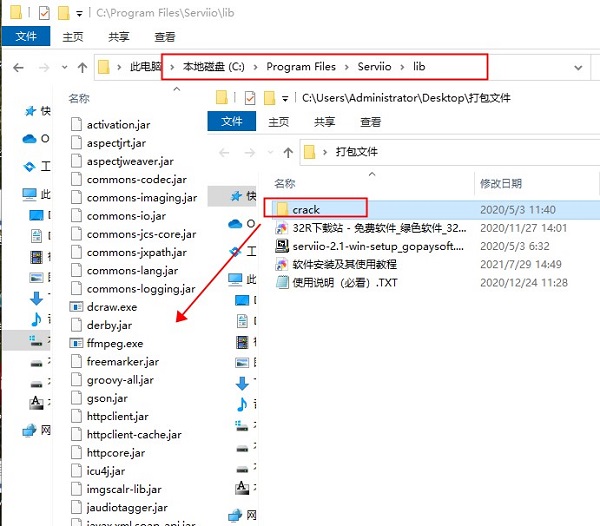Viewport: 600px width, 526px height.
Task: Select imgscalr-lib.jar file
Action: tap(116, 490)
